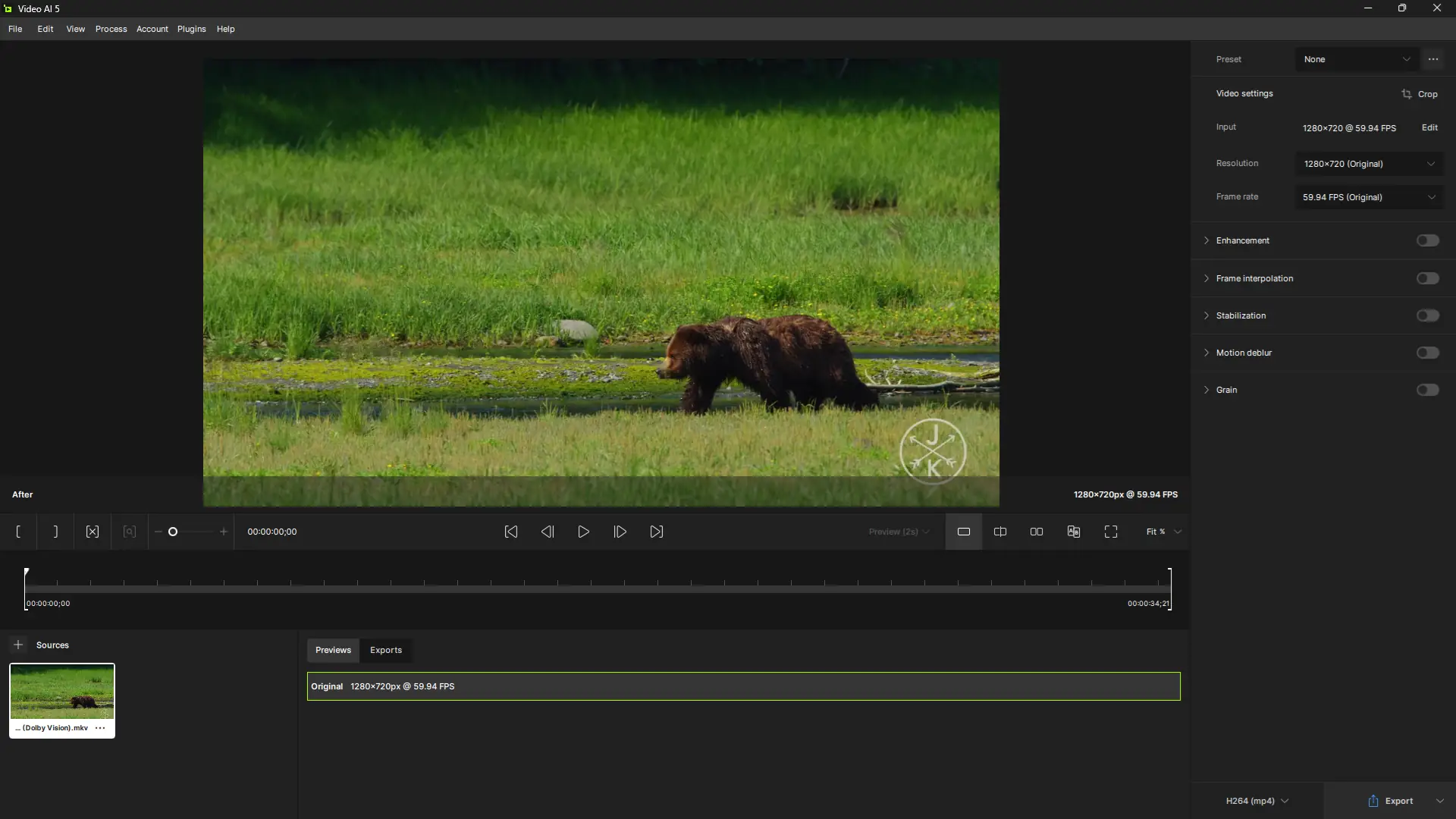Viewport: 1456px width, 819px height.
Task: Enable the Stabilization toggle
Action: (1427, 315)
